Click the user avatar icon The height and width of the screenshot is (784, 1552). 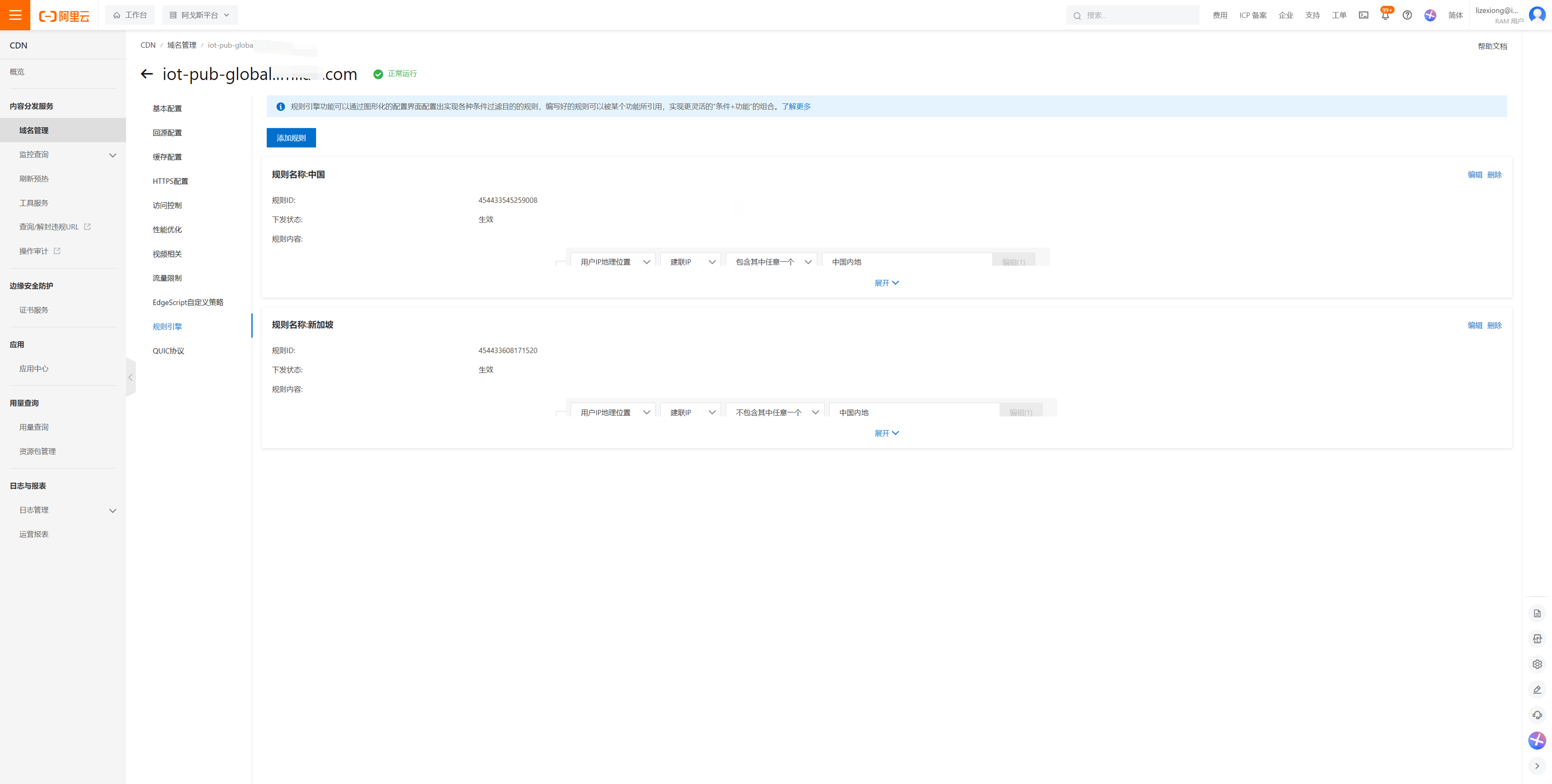coord(1537,15)
